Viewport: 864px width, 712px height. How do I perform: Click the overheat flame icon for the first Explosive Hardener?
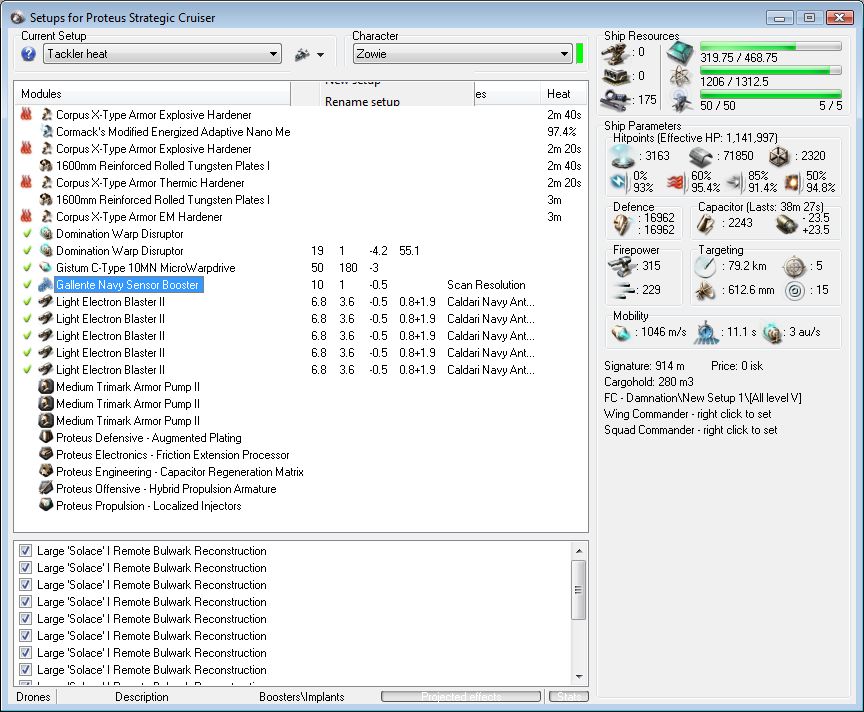(26, 115)
